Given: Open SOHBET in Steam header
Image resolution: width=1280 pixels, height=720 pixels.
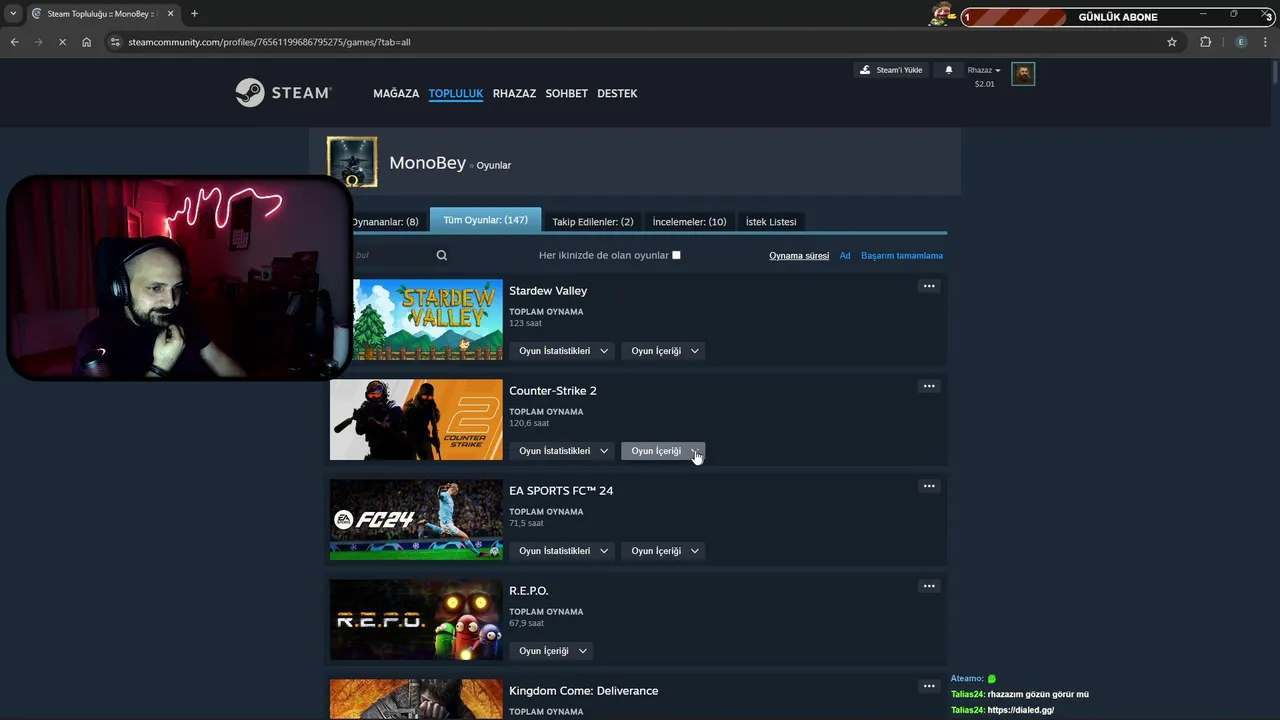Looking at the screenshot, I should [566, 93].
